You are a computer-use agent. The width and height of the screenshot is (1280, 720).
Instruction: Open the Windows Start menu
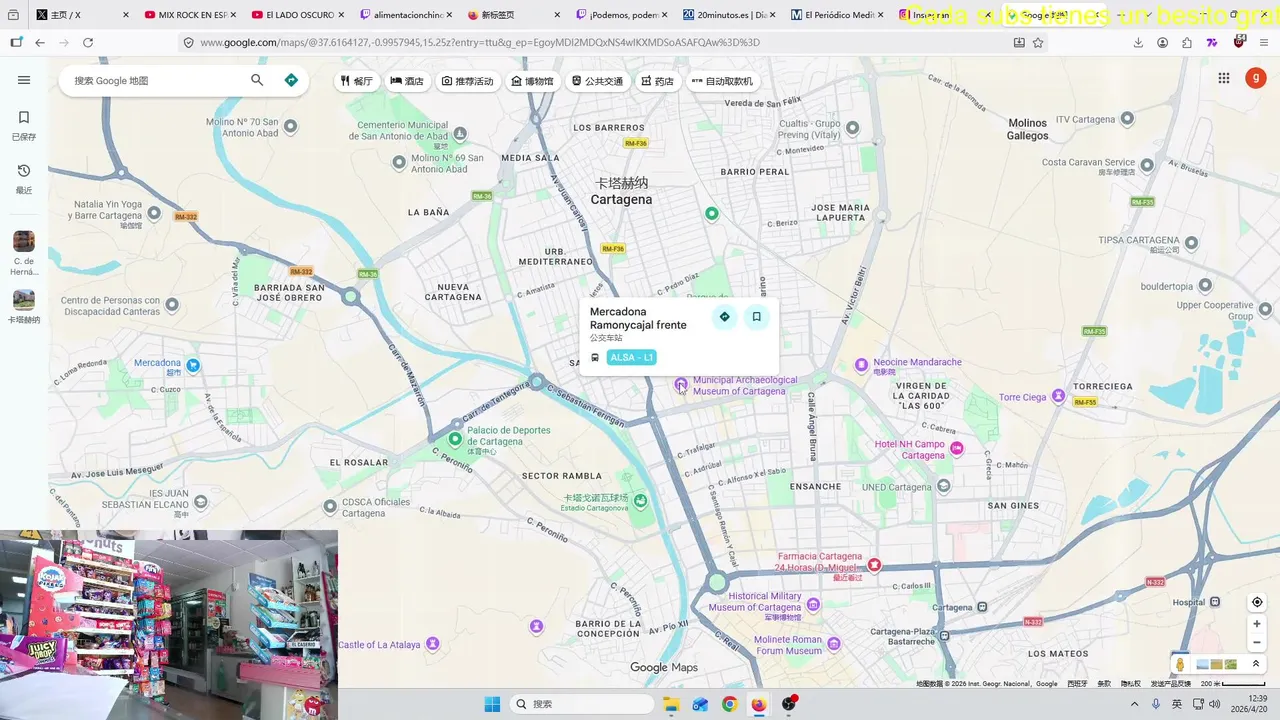click(492, 704)
